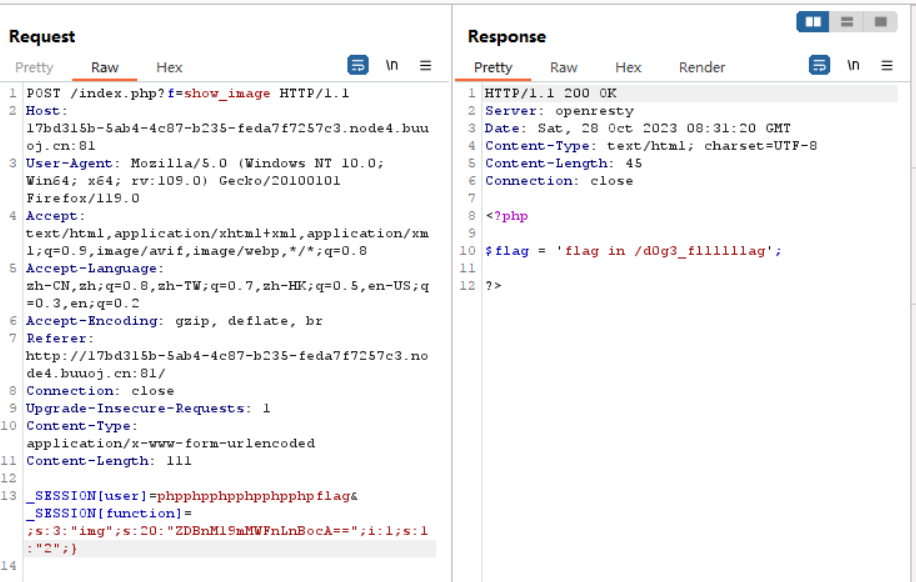Click the Request panel heading
Image resolution: width=916 pixels, height=582 pixels.
pos(42,37)
